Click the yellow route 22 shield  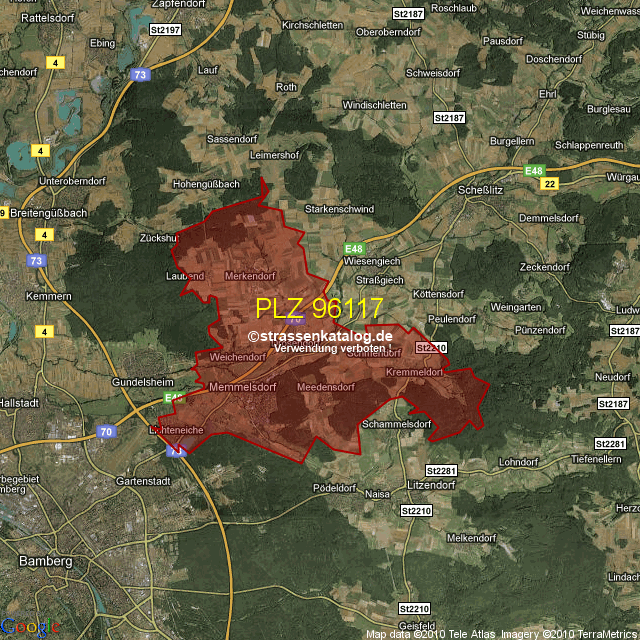(550, 184)
